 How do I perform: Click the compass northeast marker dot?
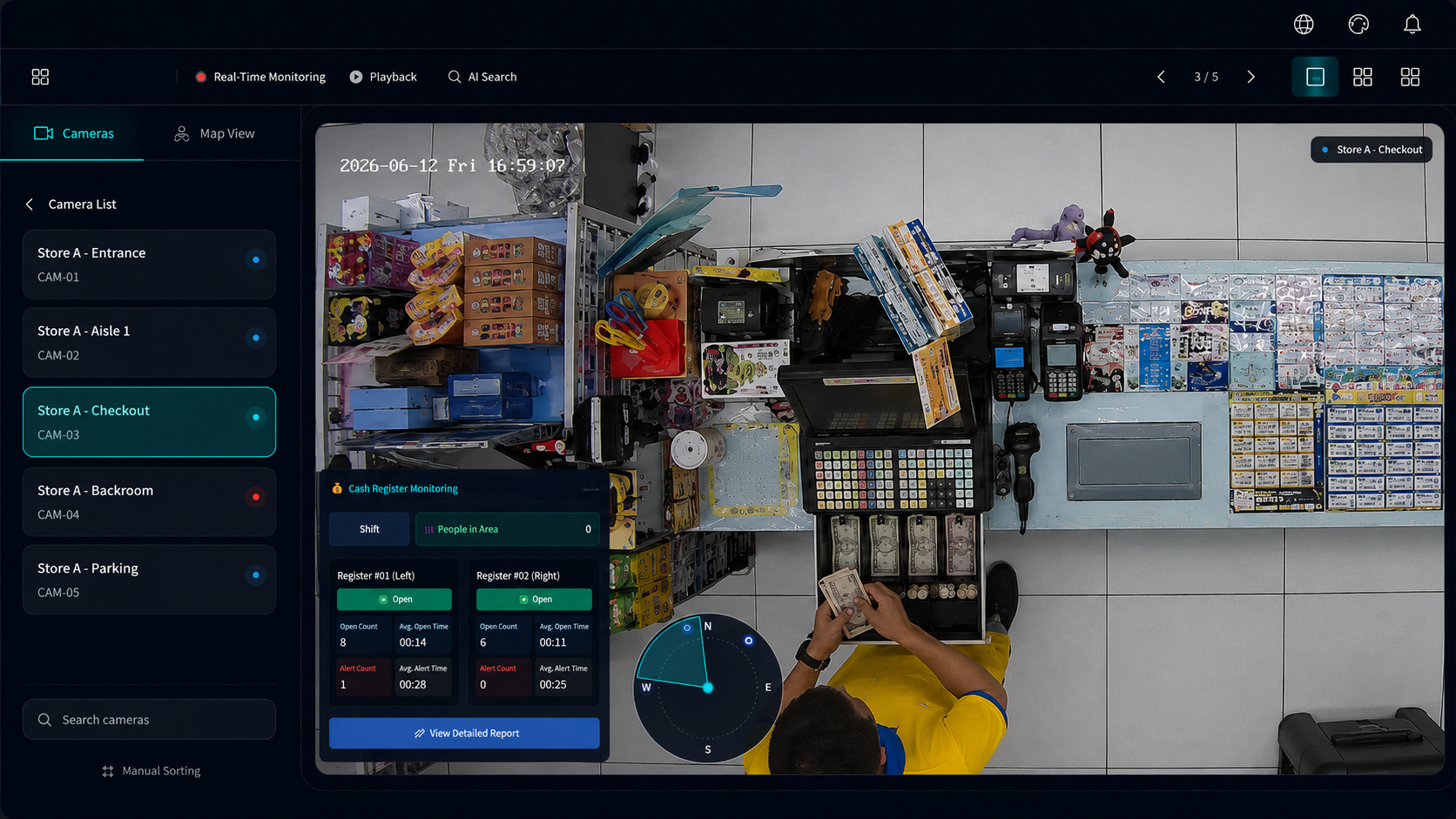pyautogui.click(x=748, y=641)
